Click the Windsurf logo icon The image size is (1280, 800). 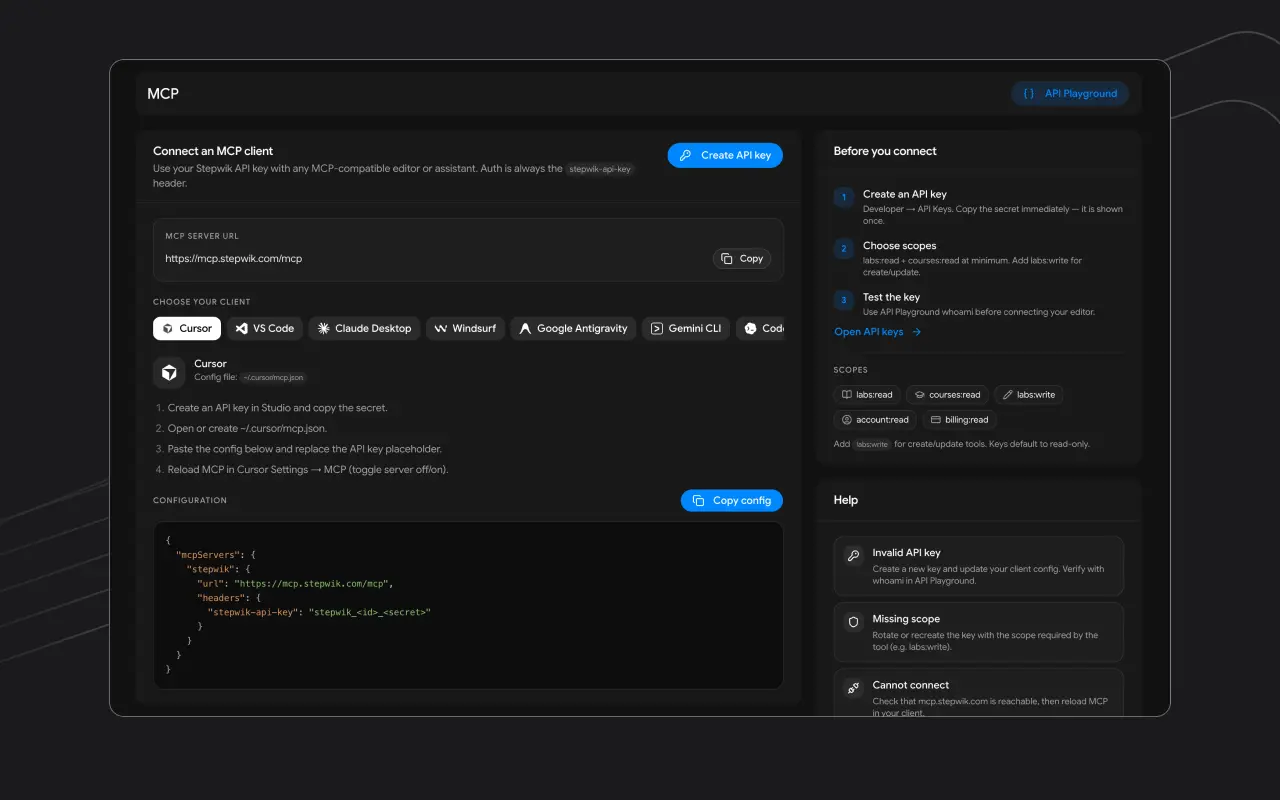coord(441,328)
